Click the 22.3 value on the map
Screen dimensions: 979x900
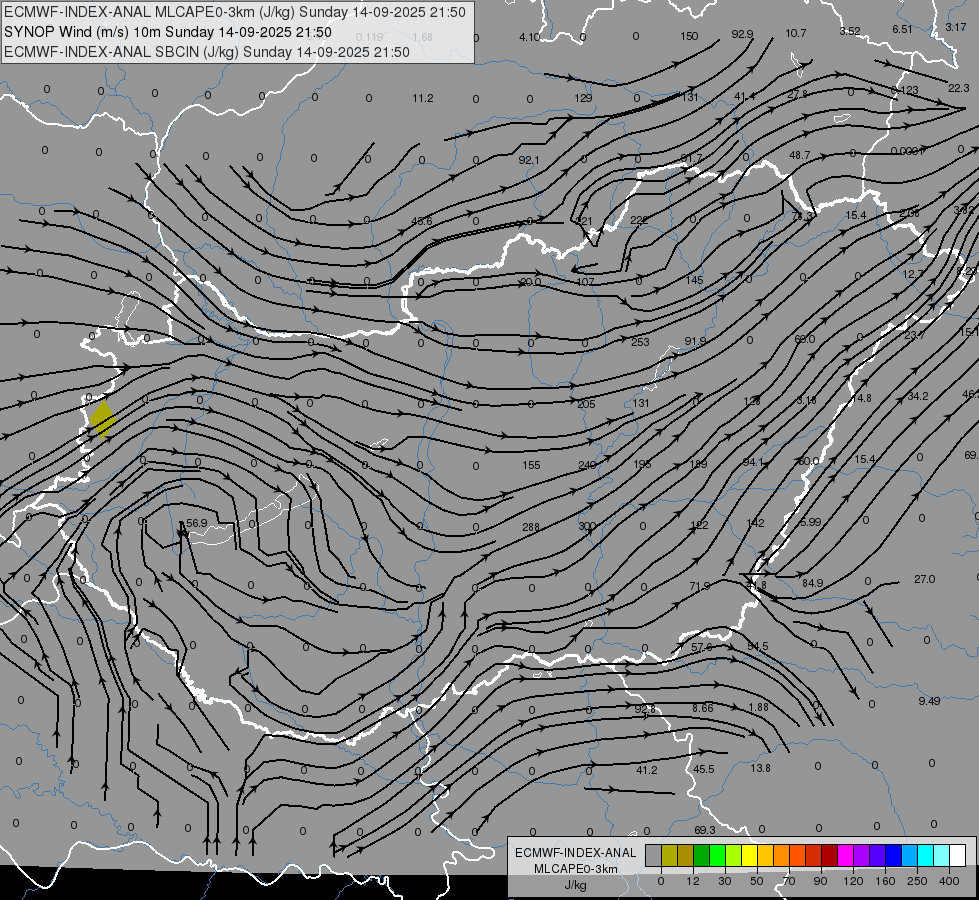tap(958, 88)
